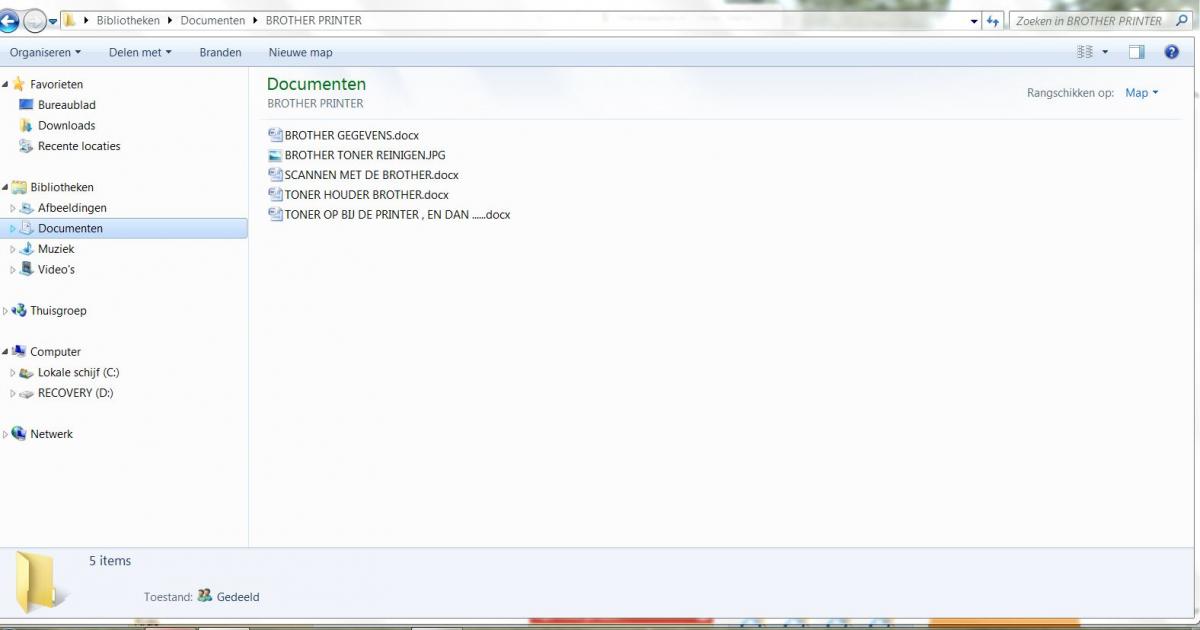The image size is (1200, 630).
Task: Select Documenten in the address bar path
Action: pos(213,20)
